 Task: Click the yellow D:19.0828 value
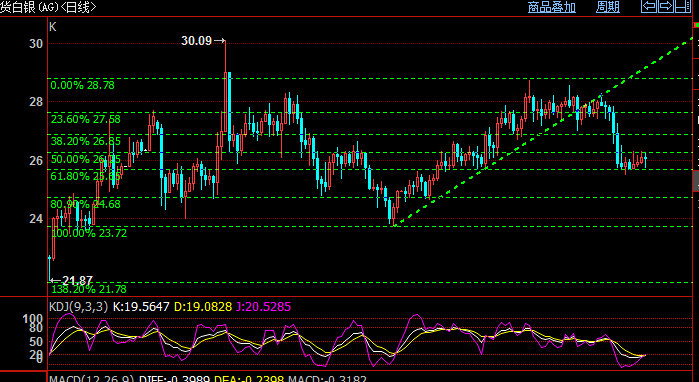(203, 307)
